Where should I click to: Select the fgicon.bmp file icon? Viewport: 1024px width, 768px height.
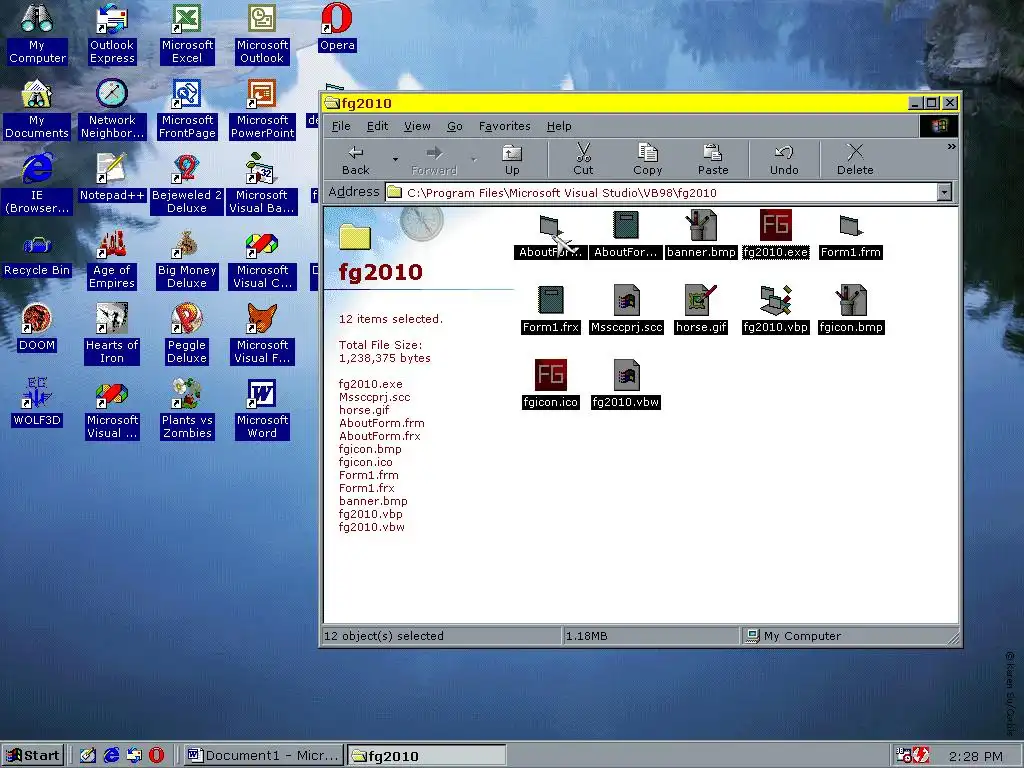point(850,300)
